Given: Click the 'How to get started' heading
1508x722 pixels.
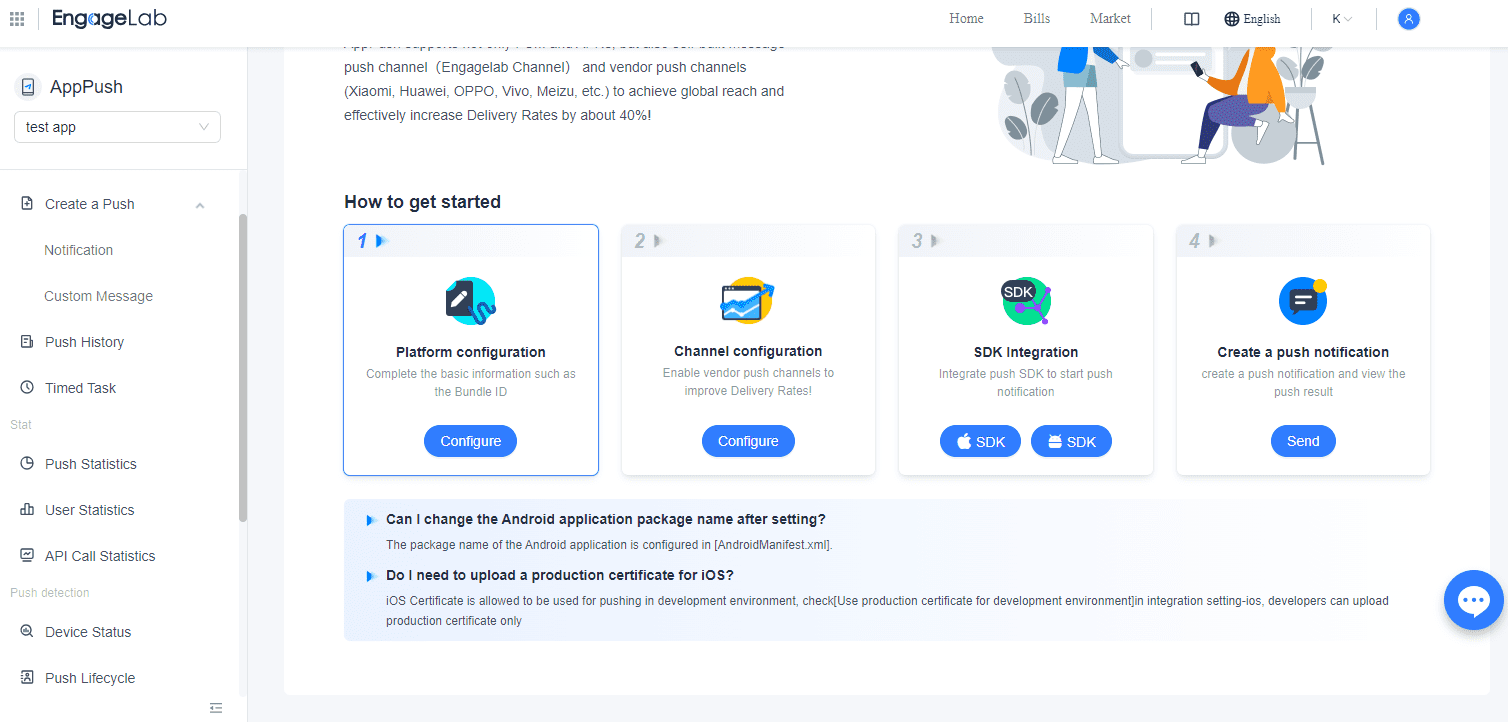Looking at the screenshot, I should tap(422, 202).
